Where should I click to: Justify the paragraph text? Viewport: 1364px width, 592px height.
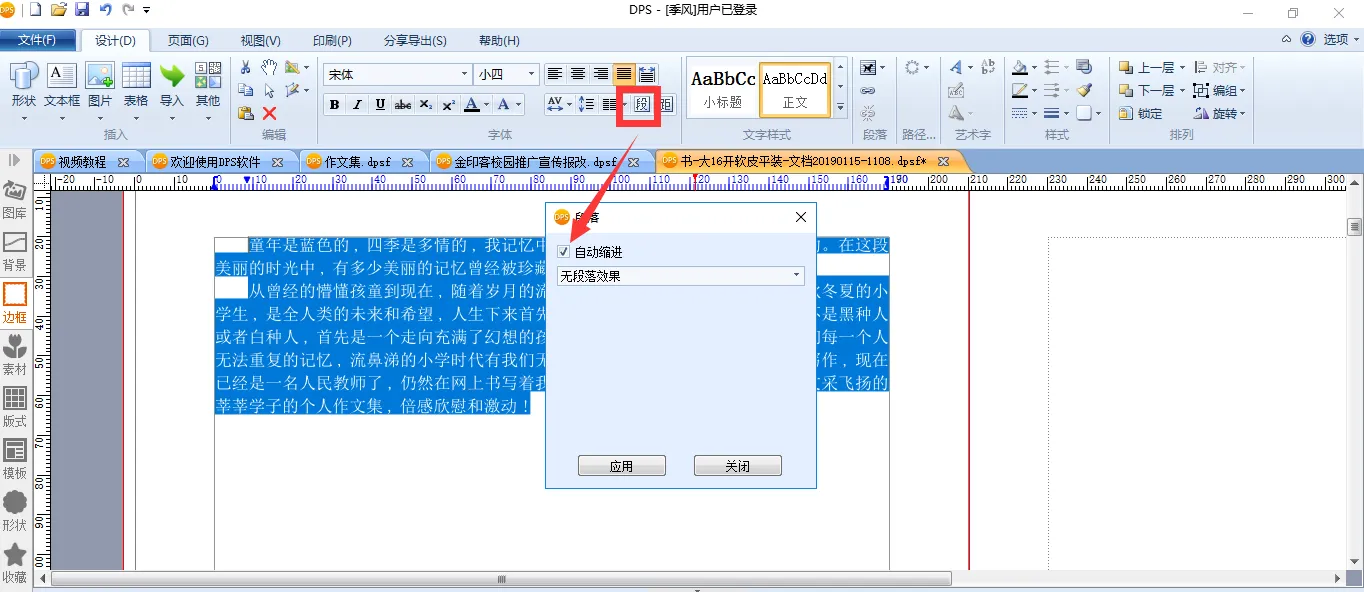coord(624,74)
